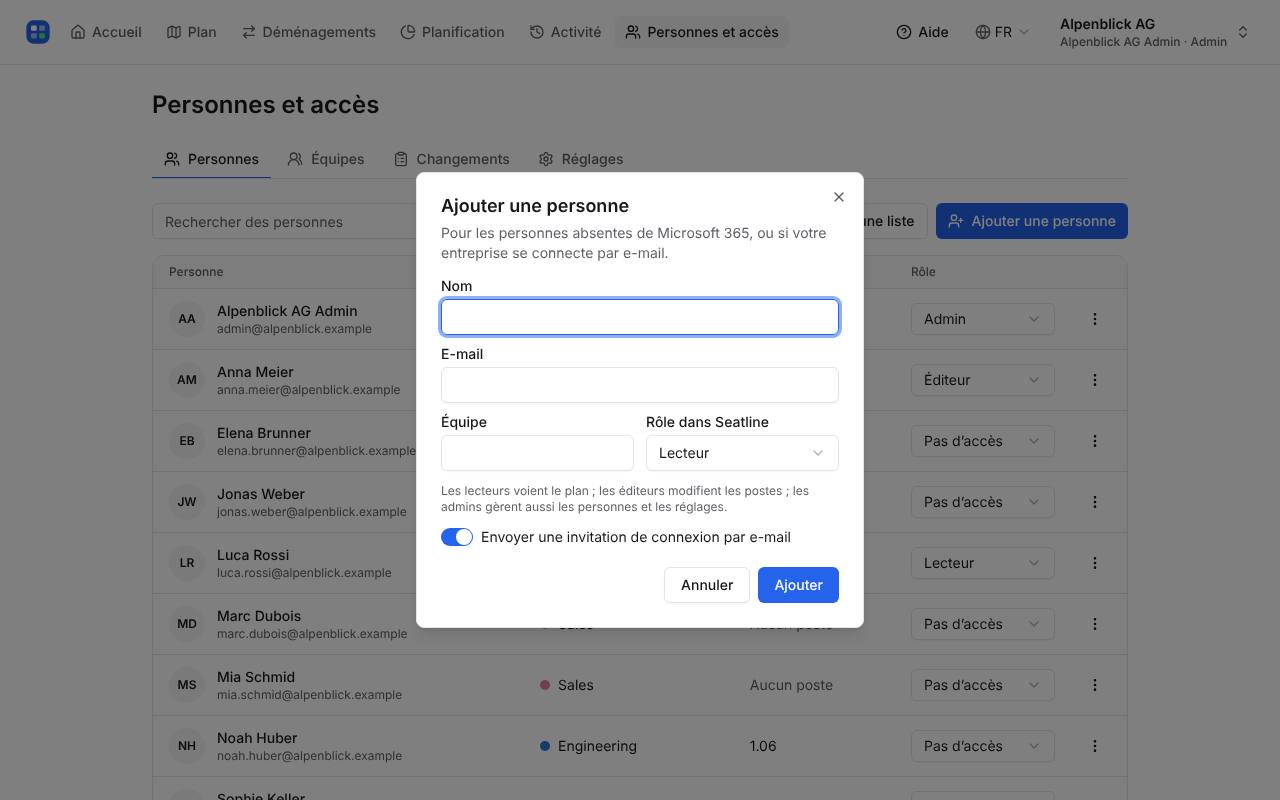Open row menu for Mia Schmid
Viewport: 1280px width, 800px height.
(x=1095, y=685)
